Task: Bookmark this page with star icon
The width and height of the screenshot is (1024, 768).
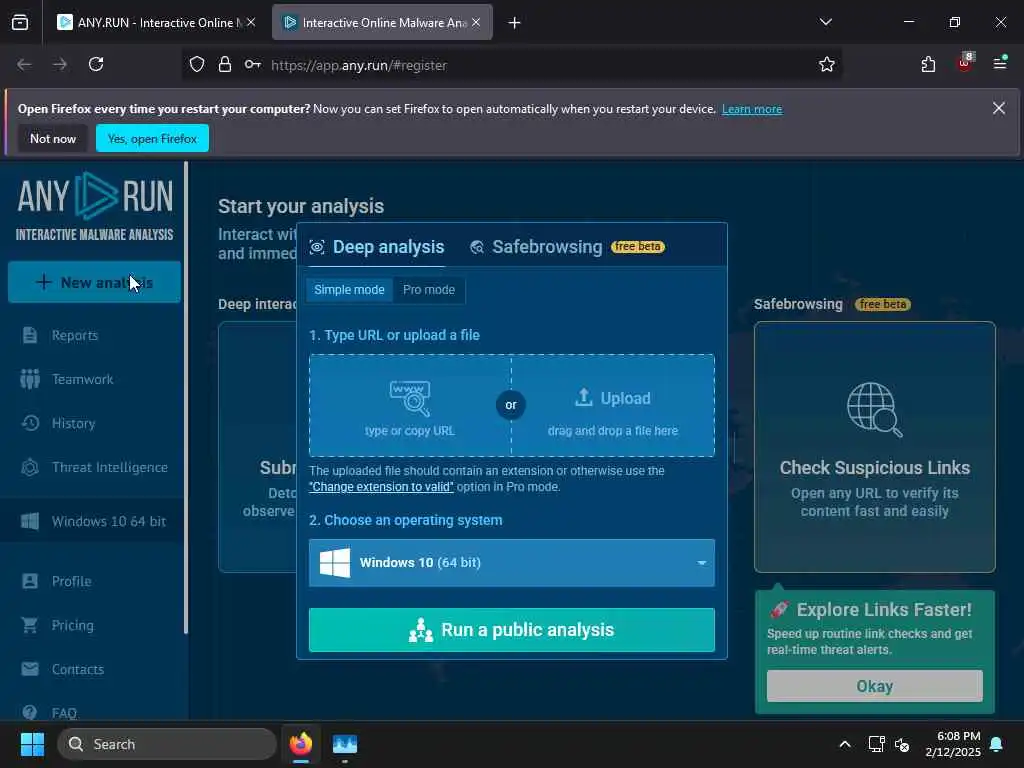Action: tap(827, 64)
